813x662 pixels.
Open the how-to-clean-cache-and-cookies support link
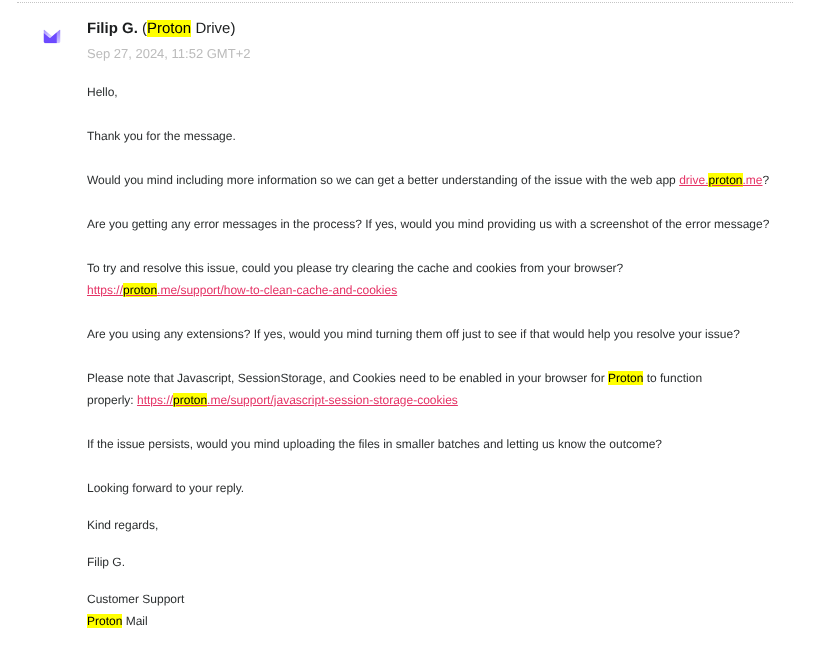[x=242, y=290]
